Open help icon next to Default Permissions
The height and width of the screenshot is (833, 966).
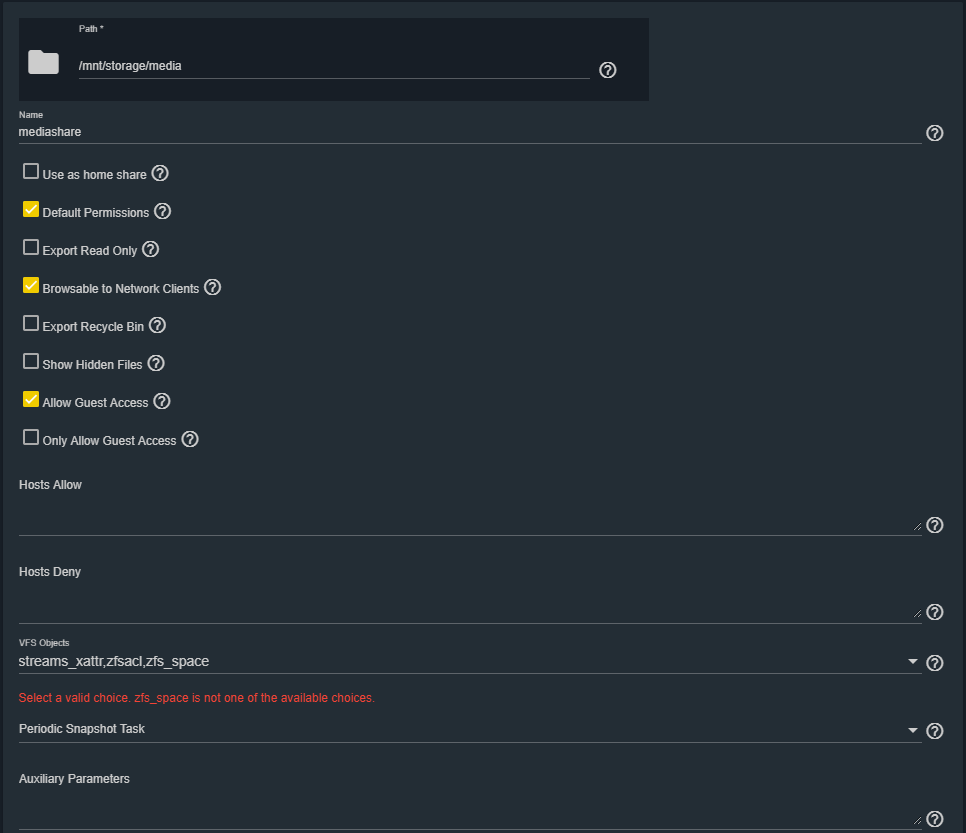[x=162, y=211]
